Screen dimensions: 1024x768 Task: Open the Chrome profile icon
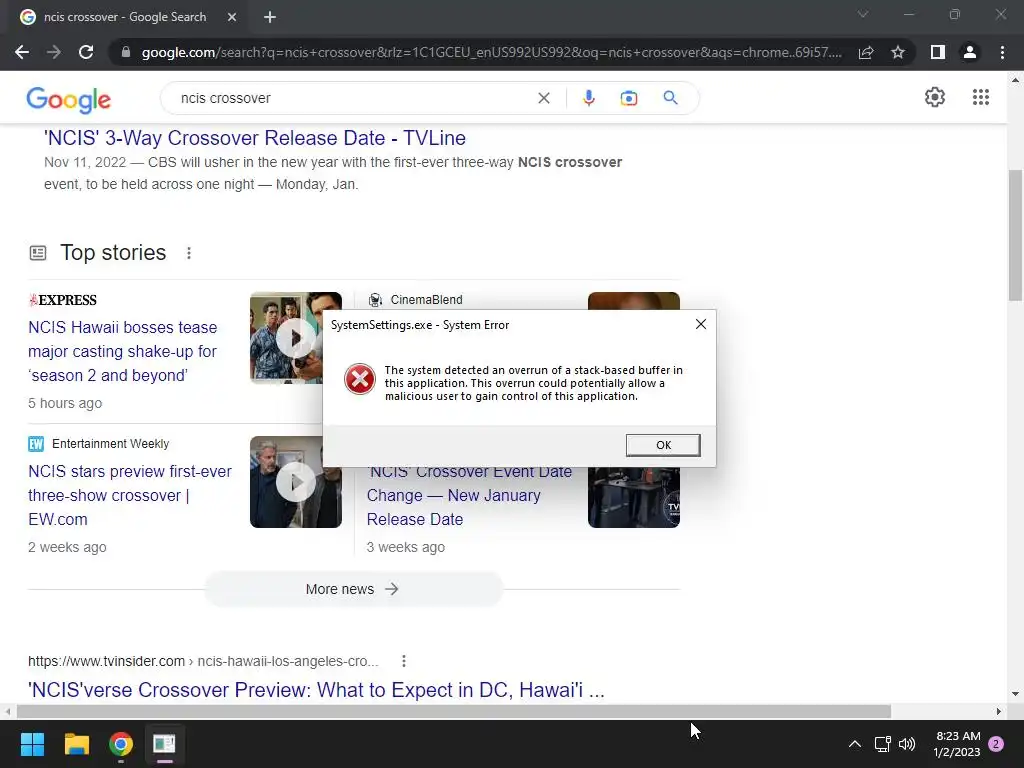[970, 52]
